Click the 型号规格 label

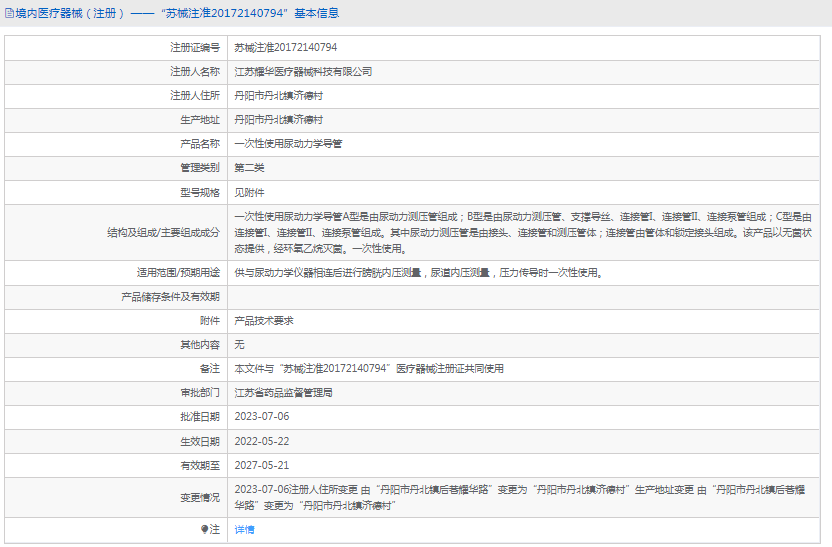pyautogui.click(x=200, y=193)
